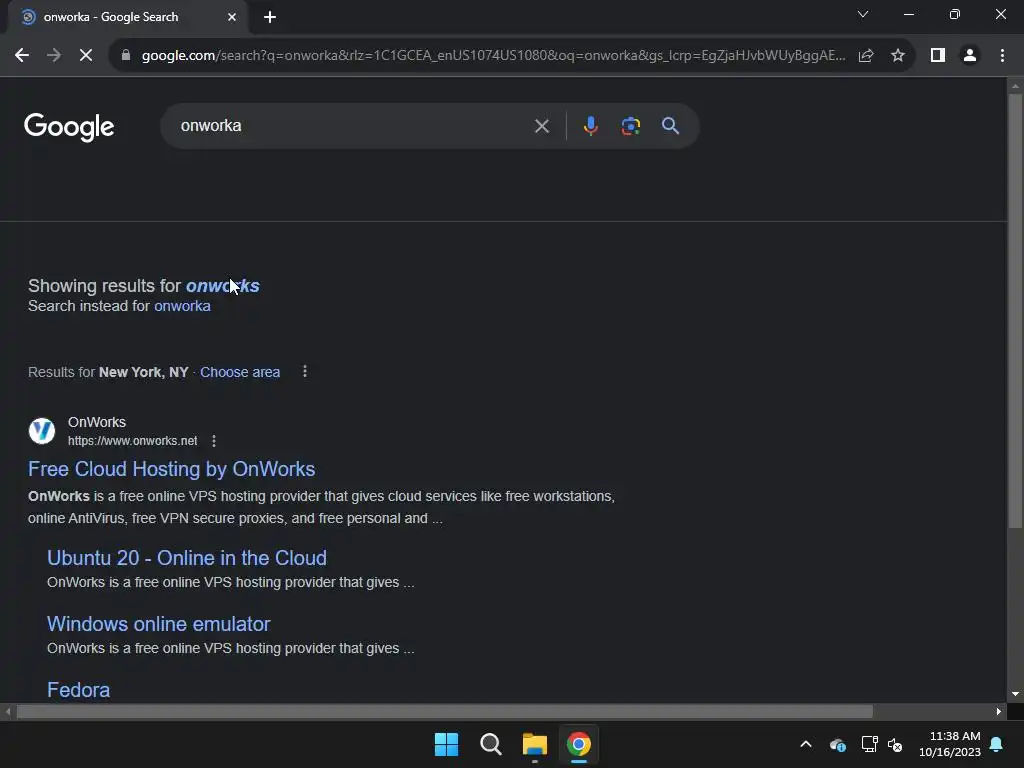Click the horizontal scrollbar thumb

tap(444, 711)
